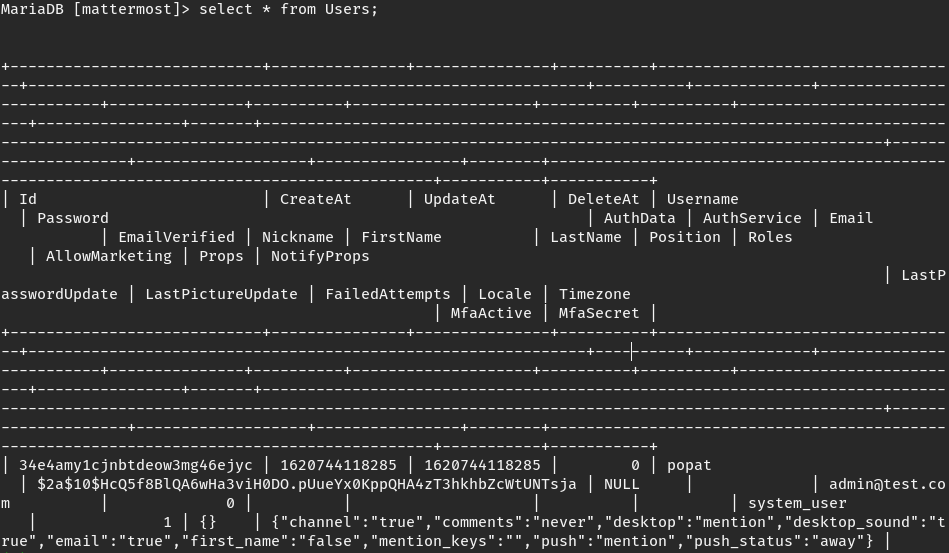Click the Roles column header

point(770,237)
